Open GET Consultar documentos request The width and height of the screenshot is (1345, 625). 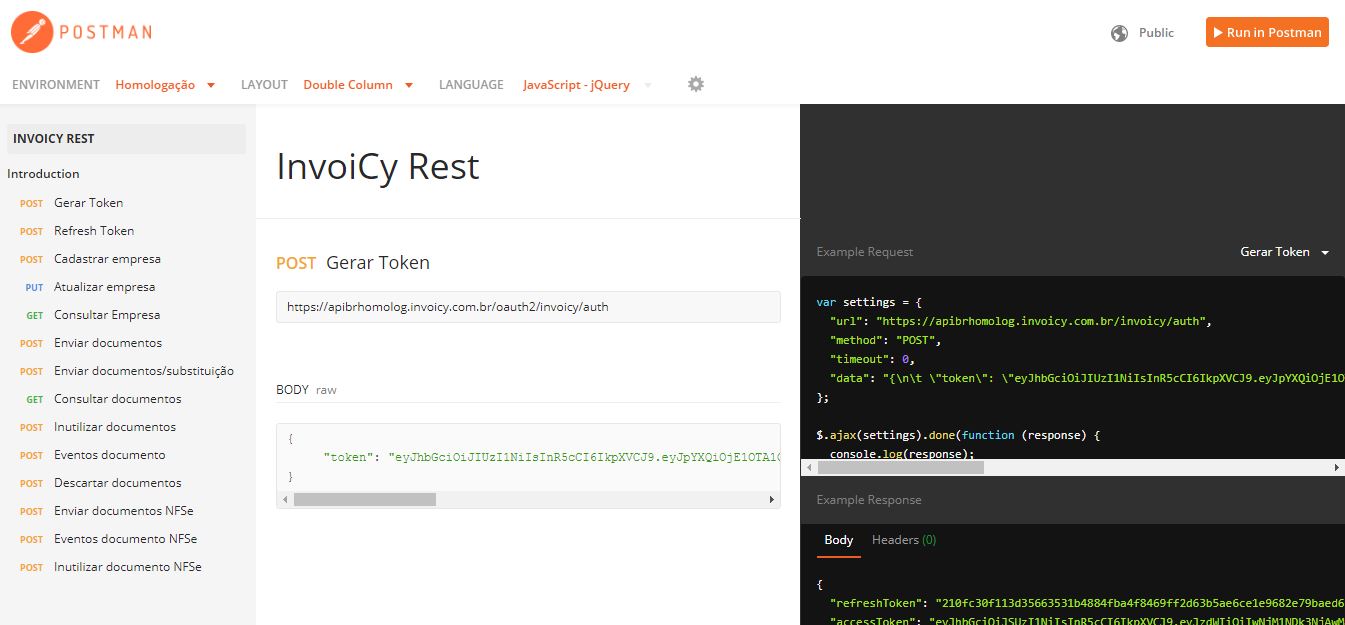click(117, 399)
